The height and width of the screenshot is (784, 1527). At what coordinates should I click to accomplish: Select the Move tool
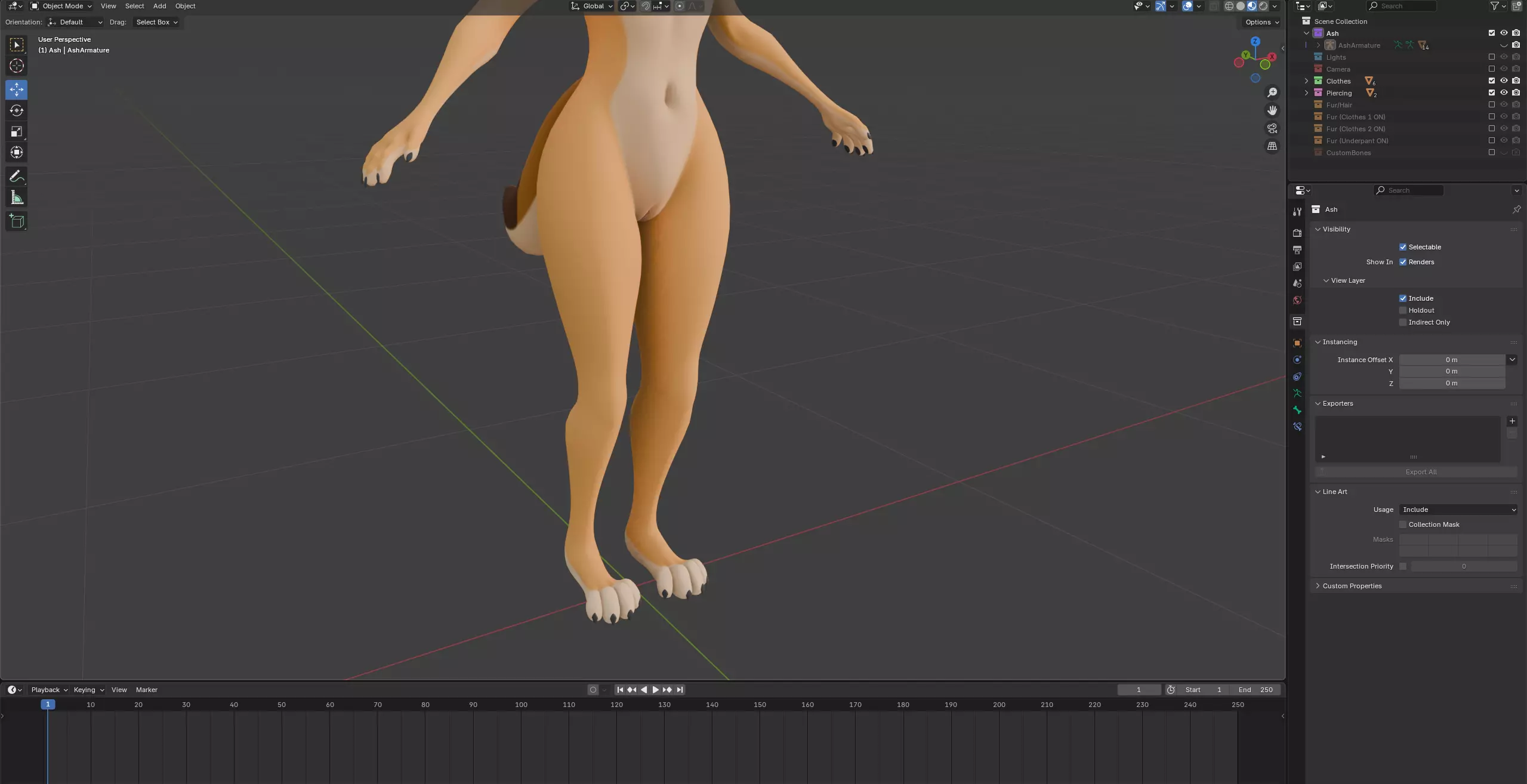(17, 89)
